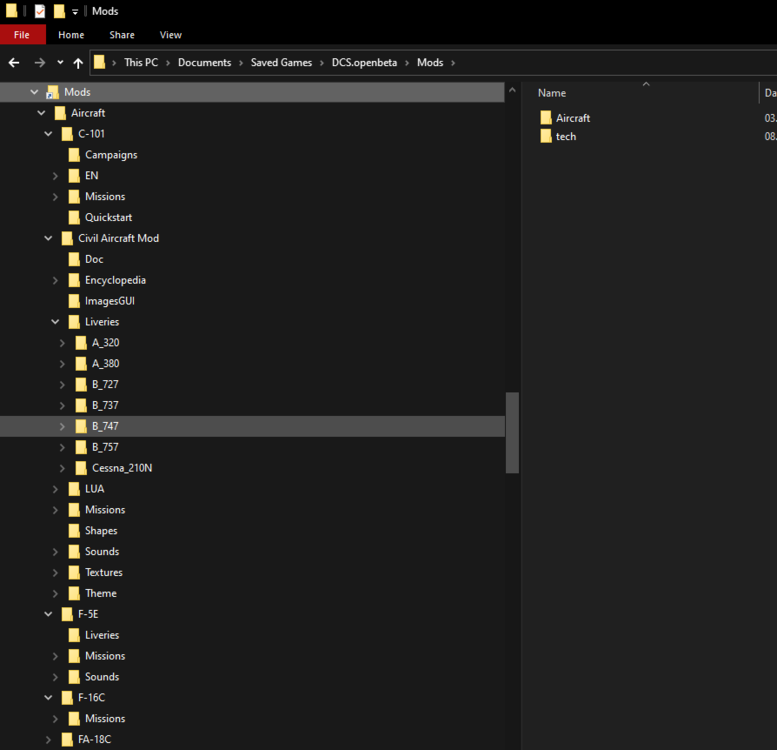The height and width of the screenshot is (750, 777).
Task: Collapse the C-101 tree node
Action: pyautogui.click(x=48, y=134)
